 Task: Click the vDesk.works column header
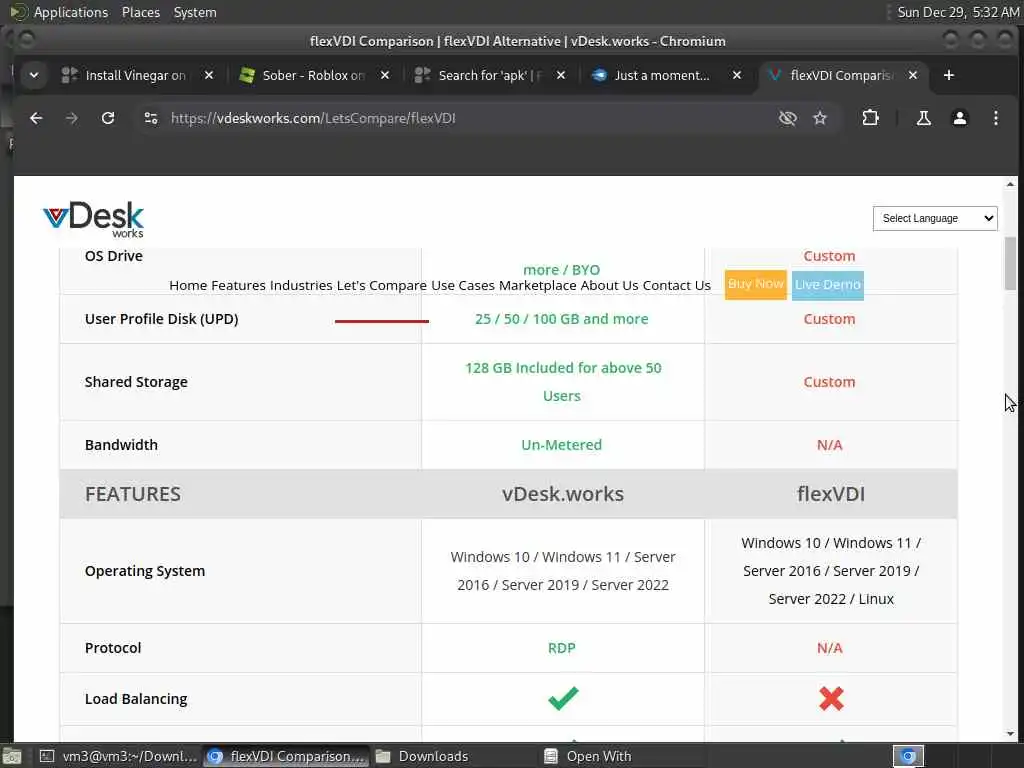tap(563, 494)
